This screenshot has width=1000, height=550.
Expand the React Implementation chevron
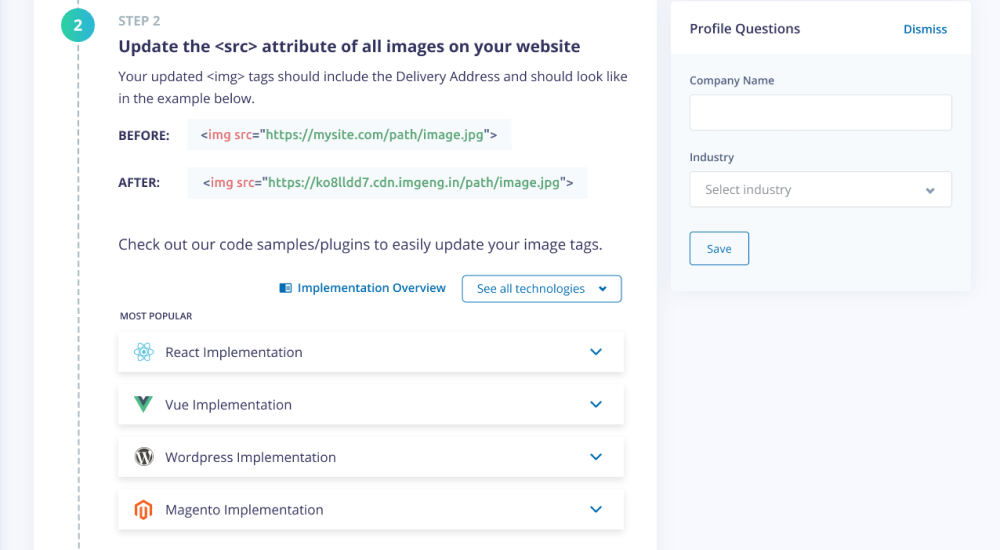click(x=596, y=352)
